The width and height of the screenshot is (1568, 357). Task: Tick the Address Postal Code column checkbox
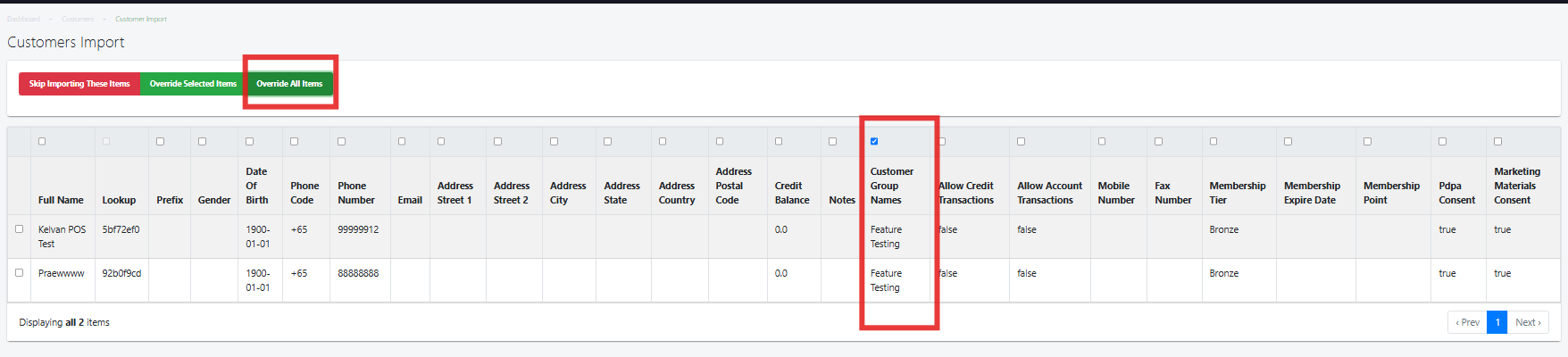tap(720, 141)
